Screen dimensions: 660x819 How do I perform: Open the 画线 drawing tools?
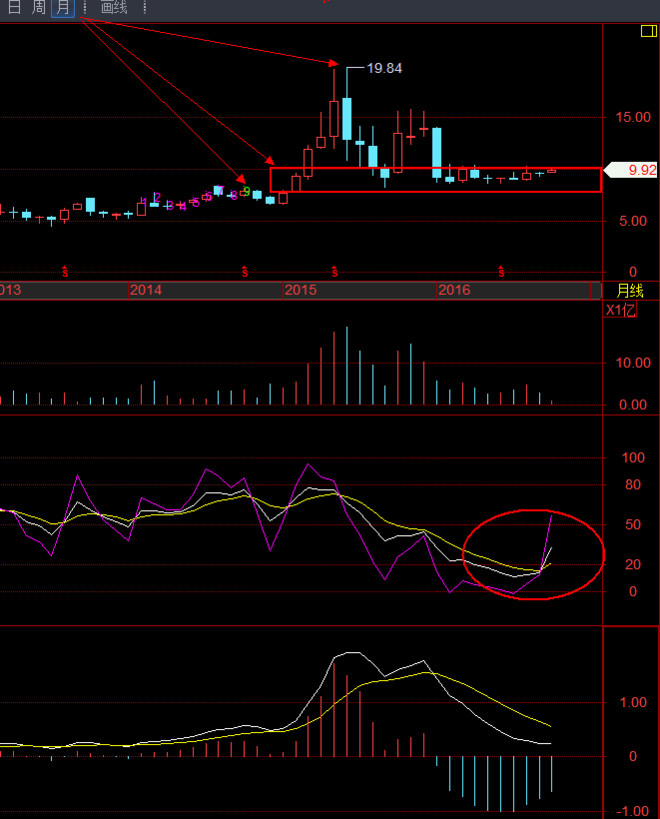[114, 7]
